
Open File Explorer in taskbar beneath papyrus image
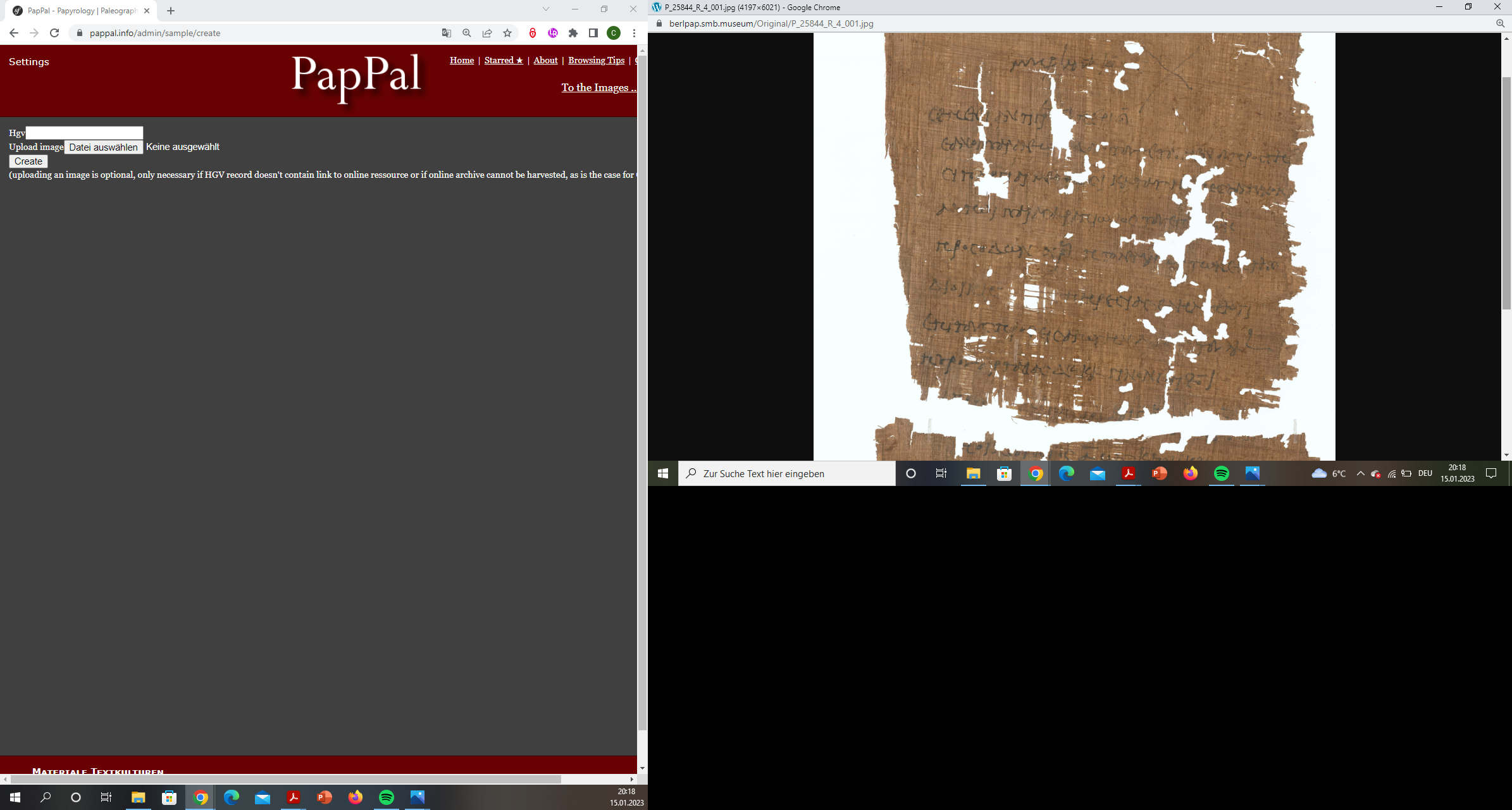point(973,473)
